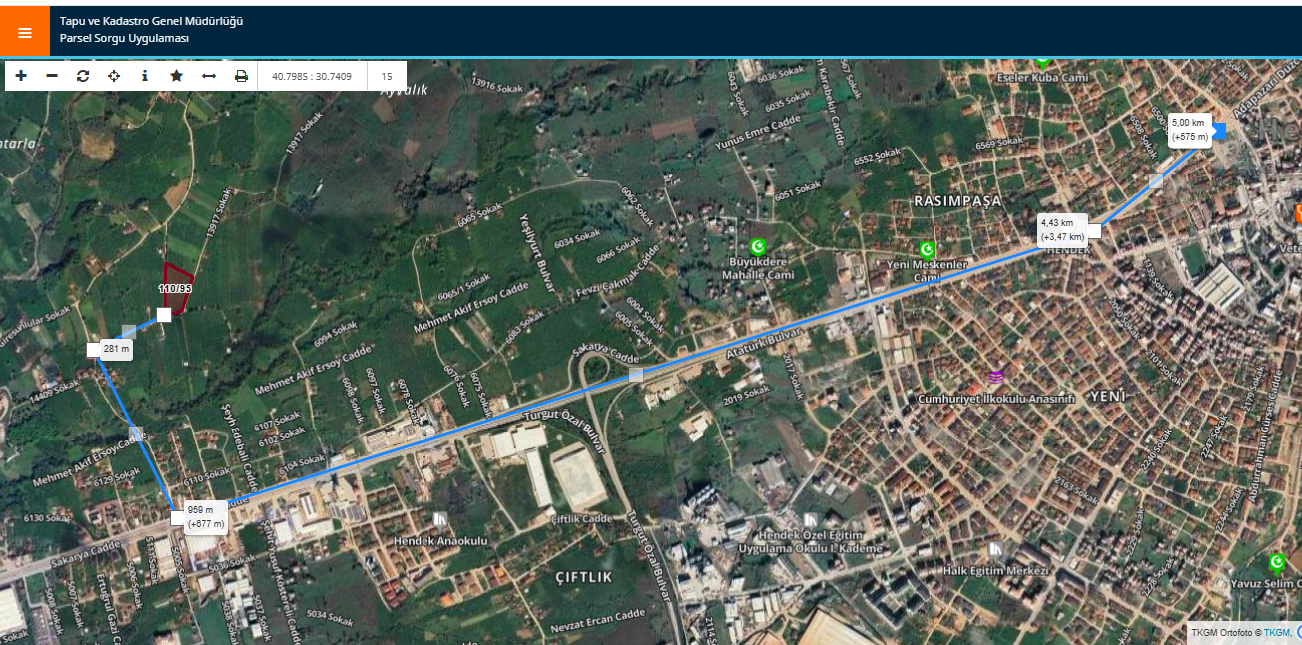
Task: Select the red parcel 110/35 on map
Action: click(178, 280)
